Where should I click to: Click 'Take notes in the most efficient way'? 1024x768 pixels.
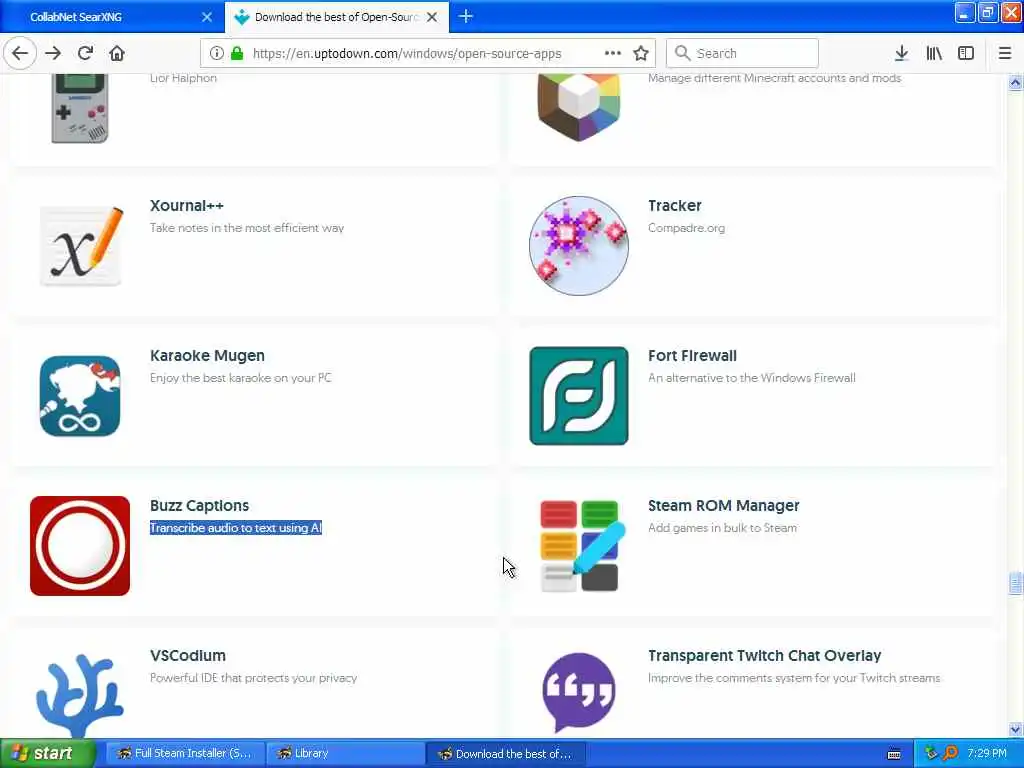[x=247, y=228]
